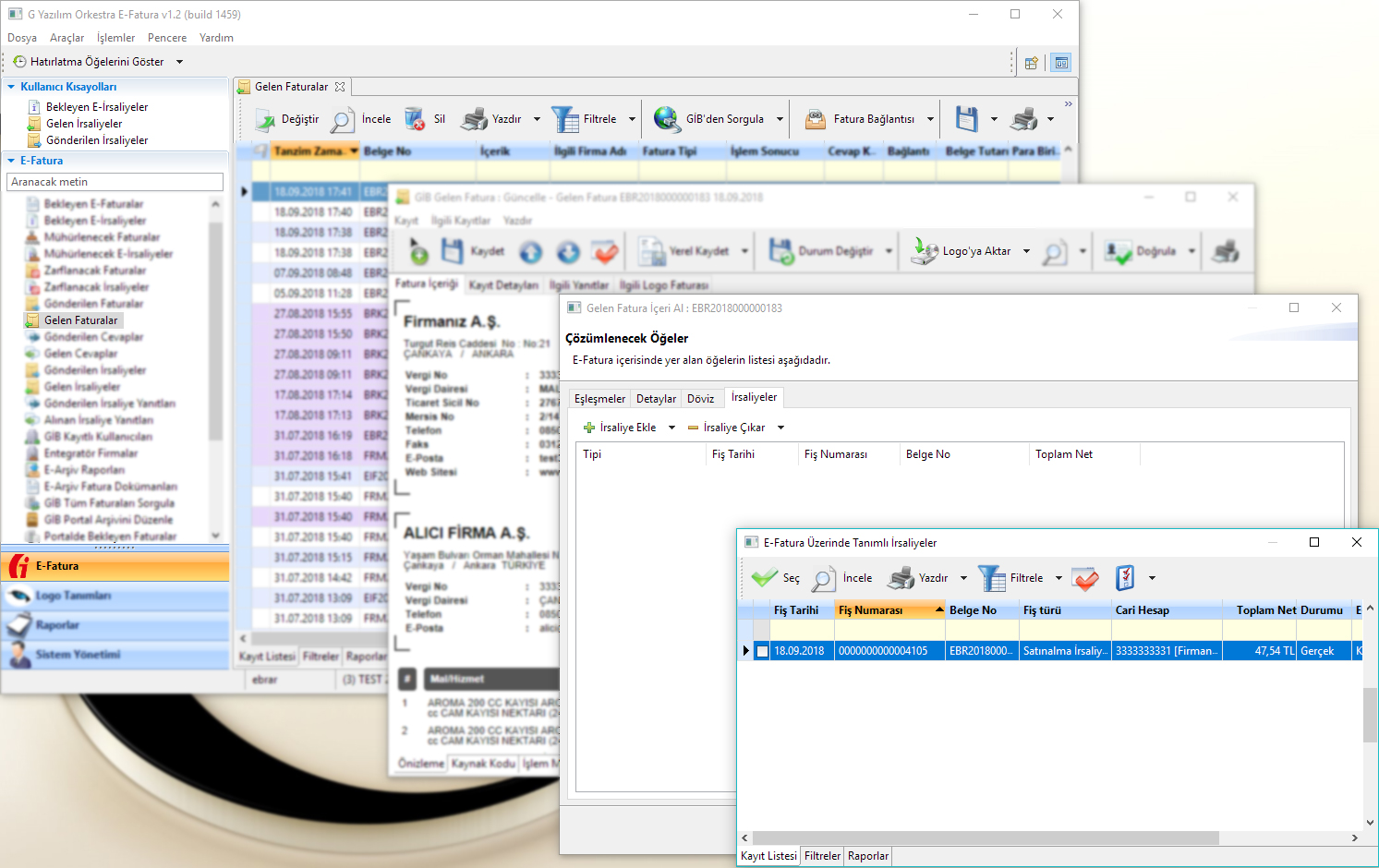This screenshot has width=1379, height=868.
Task: Sort by Fiş Numarası column header
Action: 889,610
